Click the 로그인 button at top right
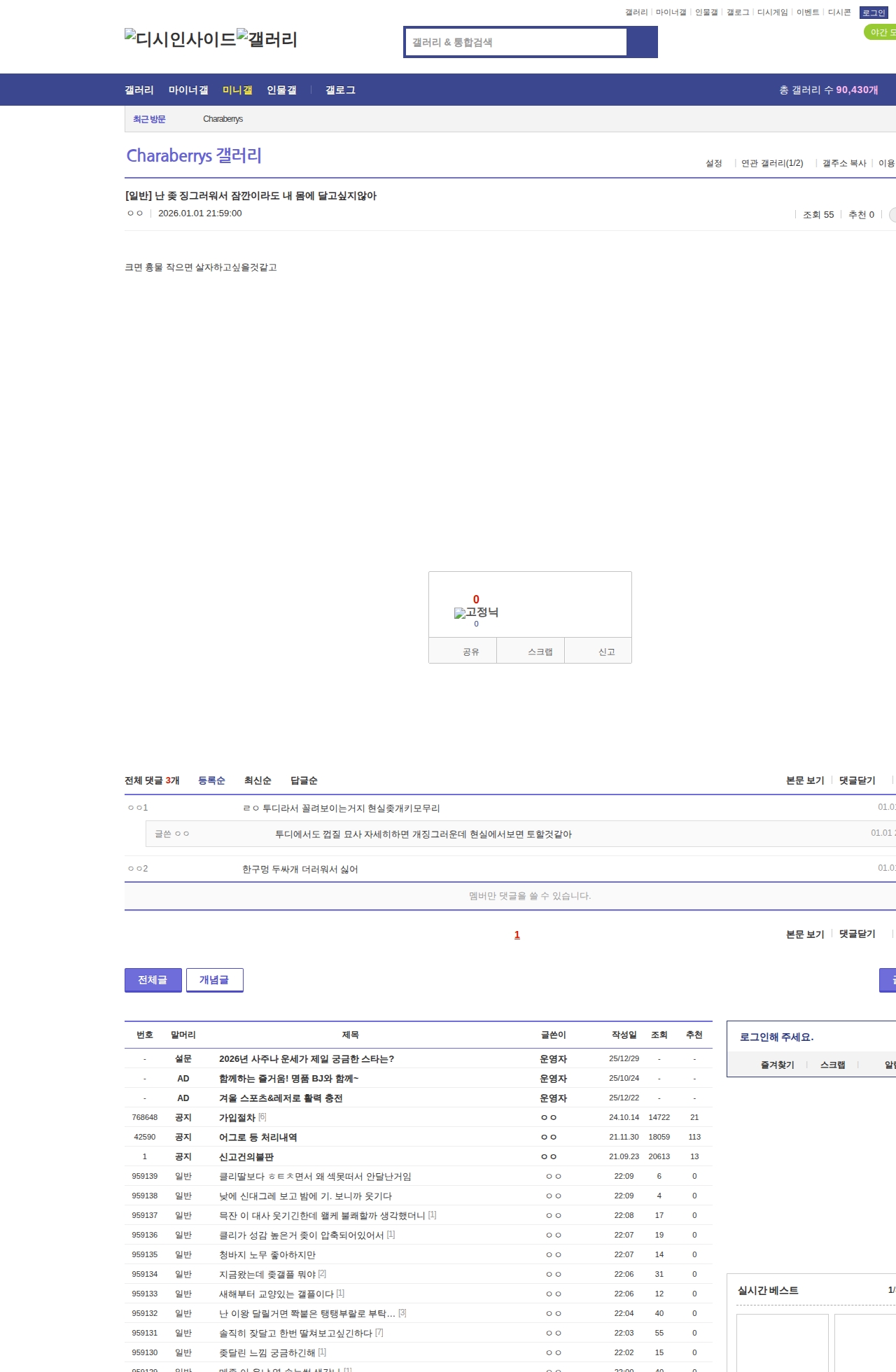The height and width of the screenshot is (1372, 896). click(874, 13)
